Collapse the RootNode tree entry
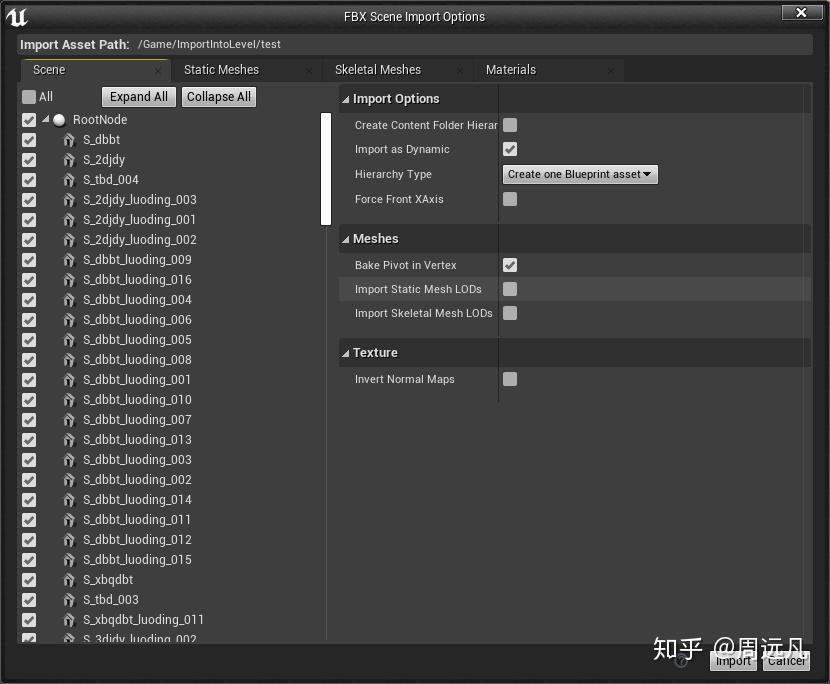 tap(44, 119)
